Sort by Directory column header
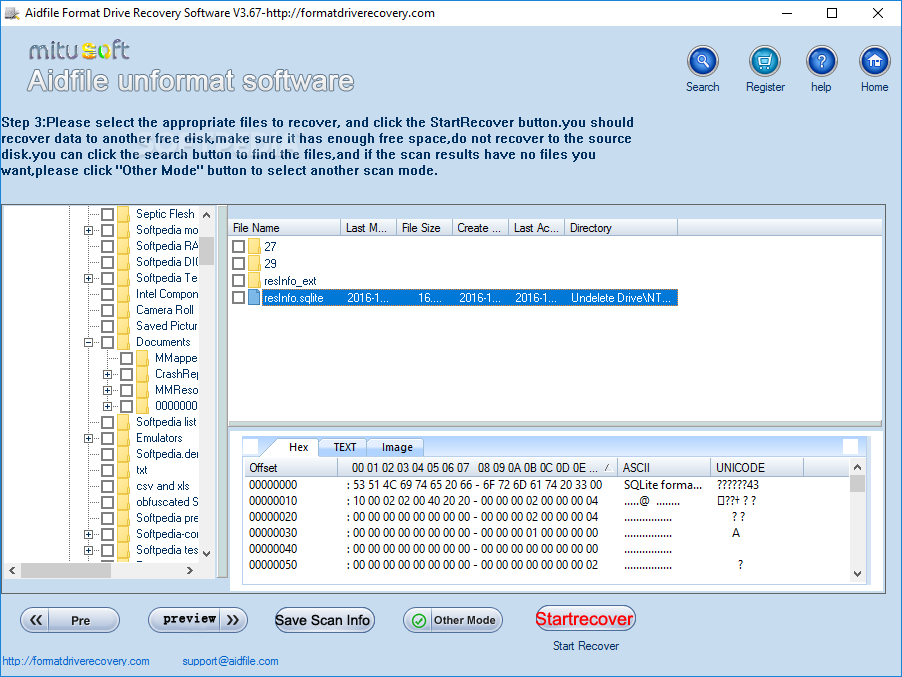Image resolution: width=902 pixels, height=677 pixels. [621, 228]
